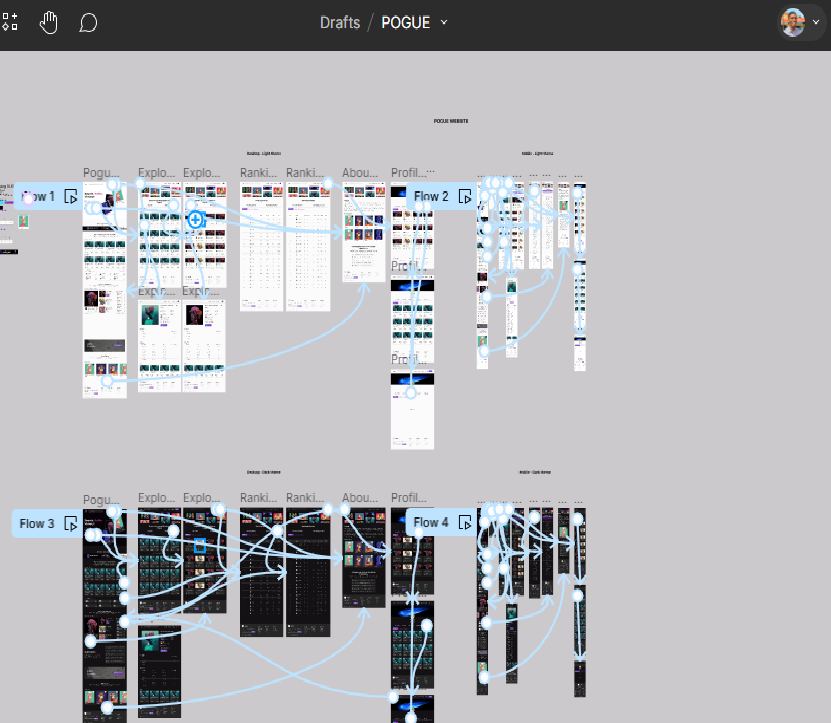The image size is (831, 723).
Task: Select the Flow 3 starting point label
Action: pyautogui.click(x=37, y=524)
